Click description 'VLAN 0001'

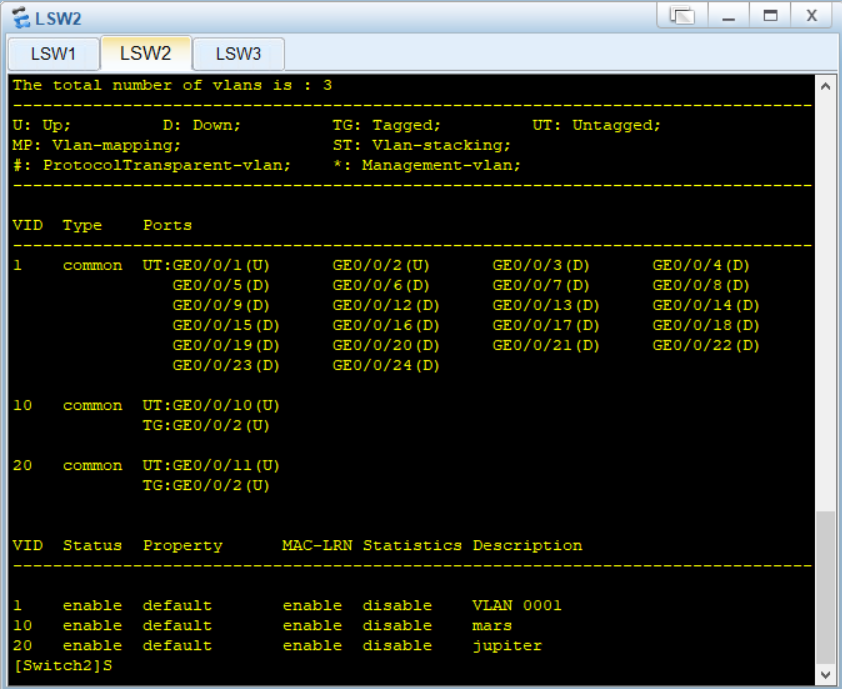[517, 606]
